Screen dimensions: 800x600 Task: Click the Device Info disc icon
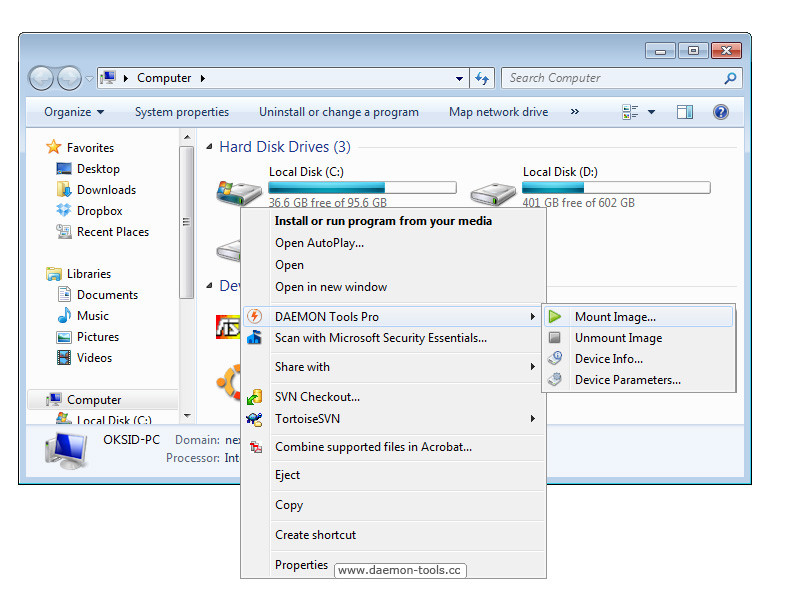(x=555, y=358)
